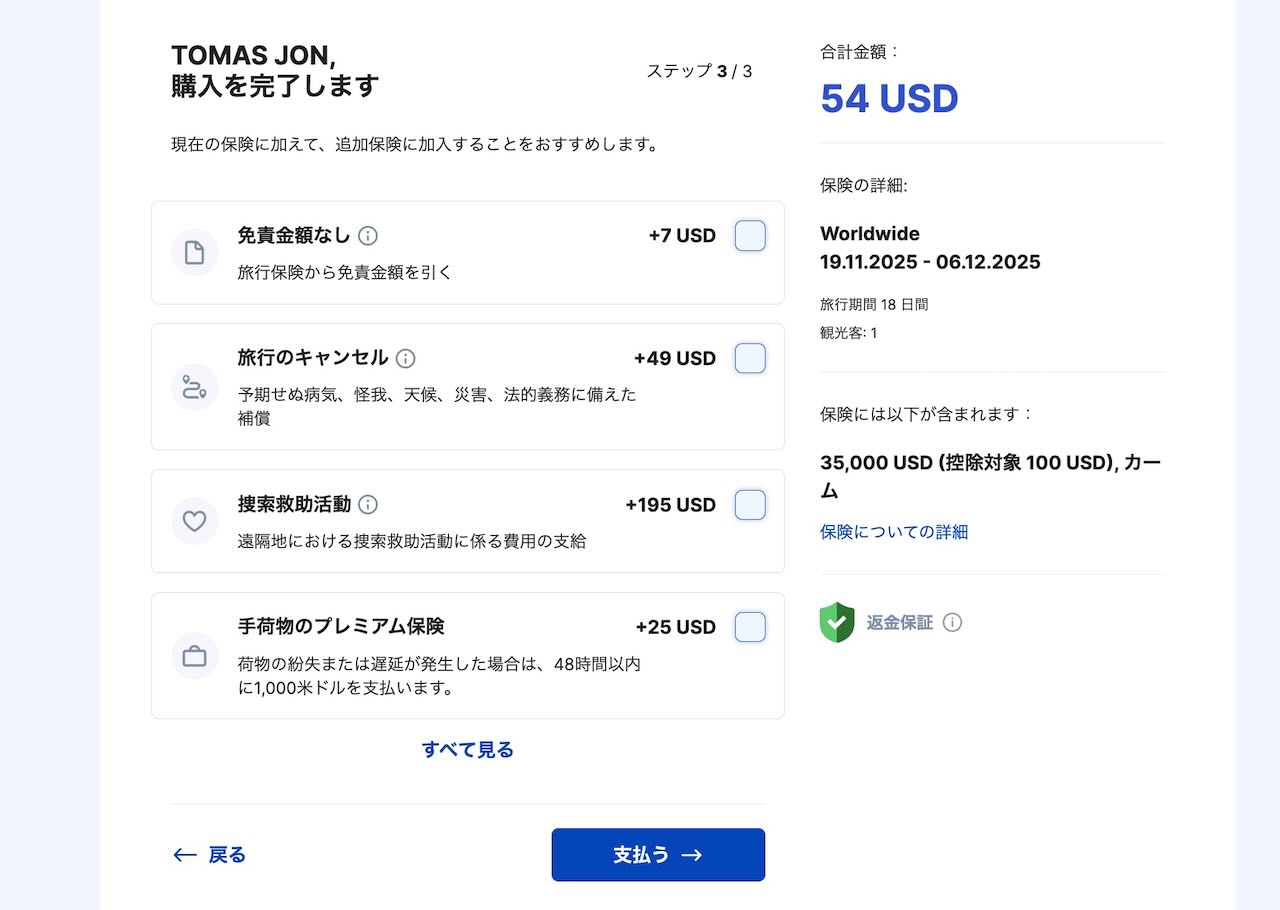Click the document icon in 免責金額なし card
The image size is (1280, 910).
pyautogui.click(x=194, y=252)
